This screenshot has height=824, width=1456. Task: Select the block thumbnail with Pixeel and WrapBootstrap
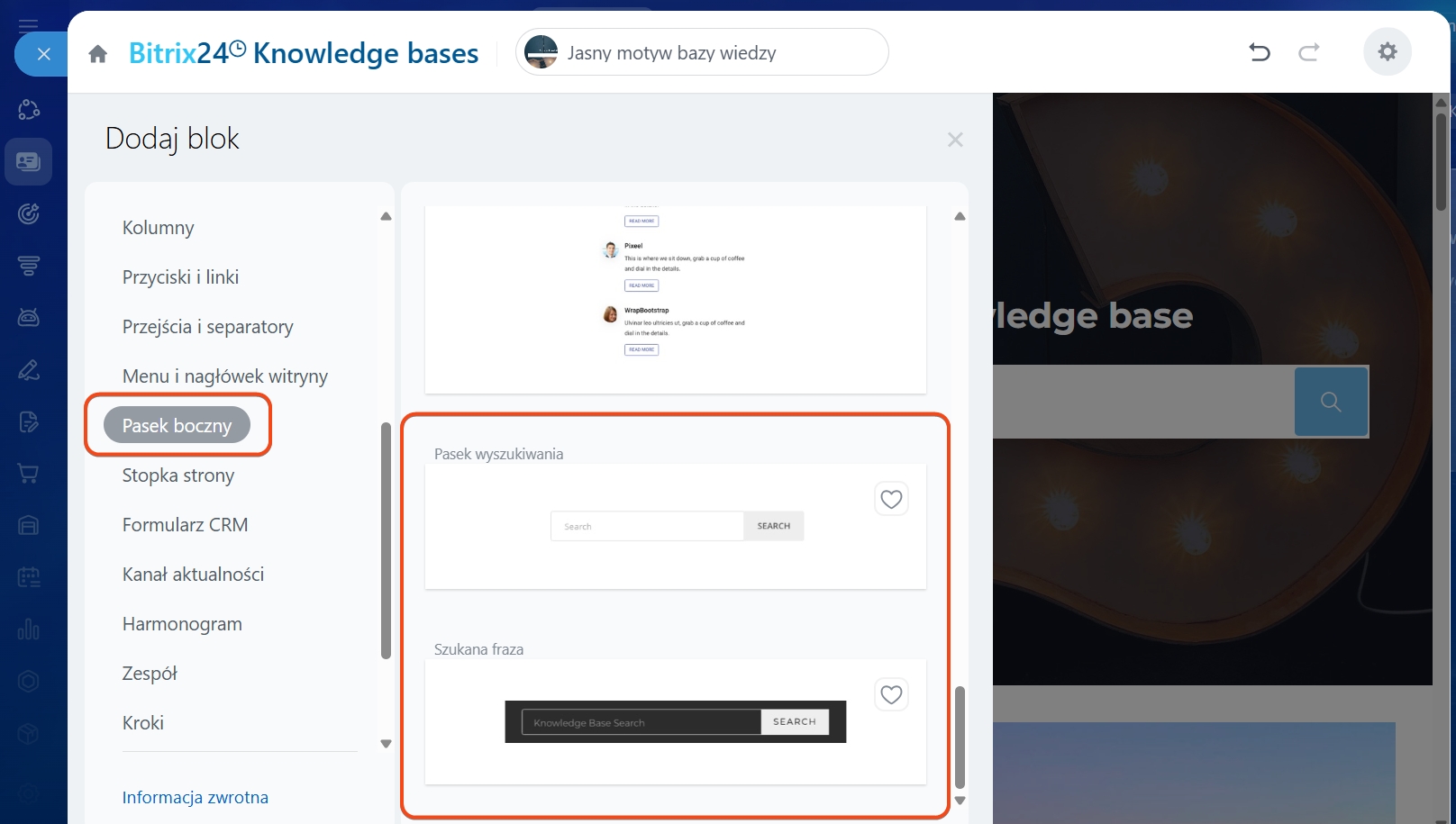pyautogui.click(x=676, y=299)
